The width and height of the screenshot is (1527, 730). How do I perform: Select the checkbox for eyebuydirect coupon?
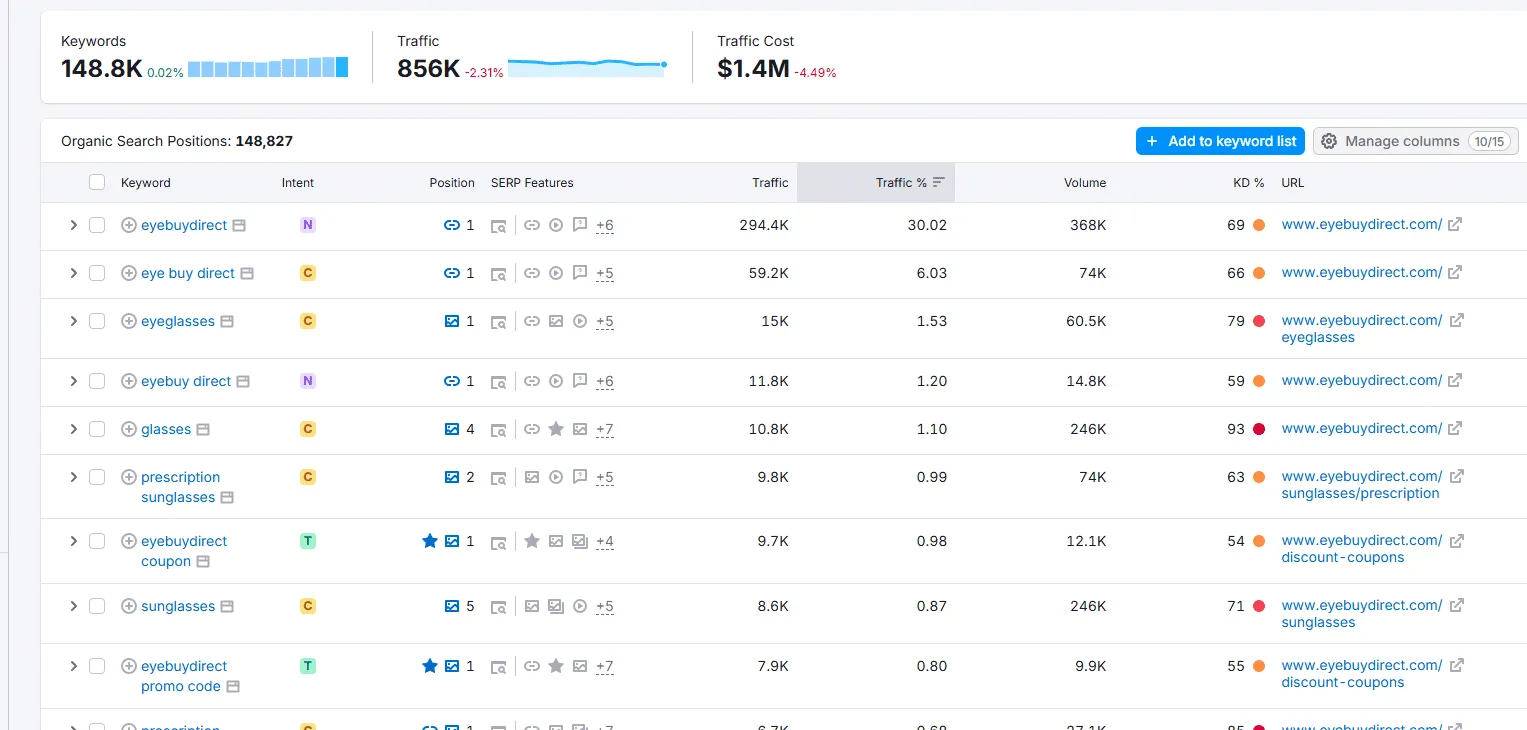(96, 541)
